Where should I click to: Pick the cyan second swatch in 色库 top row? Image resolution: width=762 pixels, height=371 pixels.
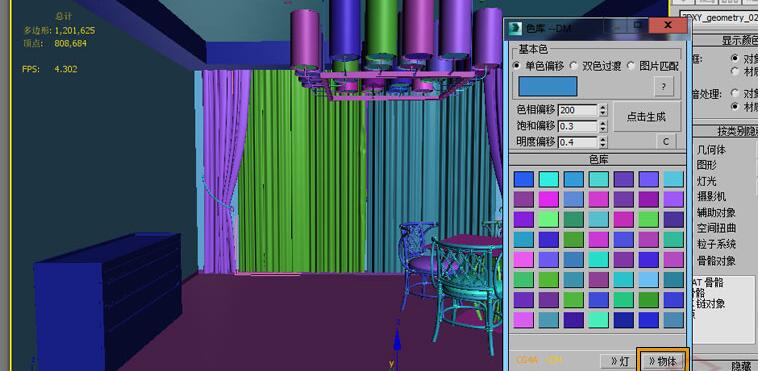pos(548,179)
